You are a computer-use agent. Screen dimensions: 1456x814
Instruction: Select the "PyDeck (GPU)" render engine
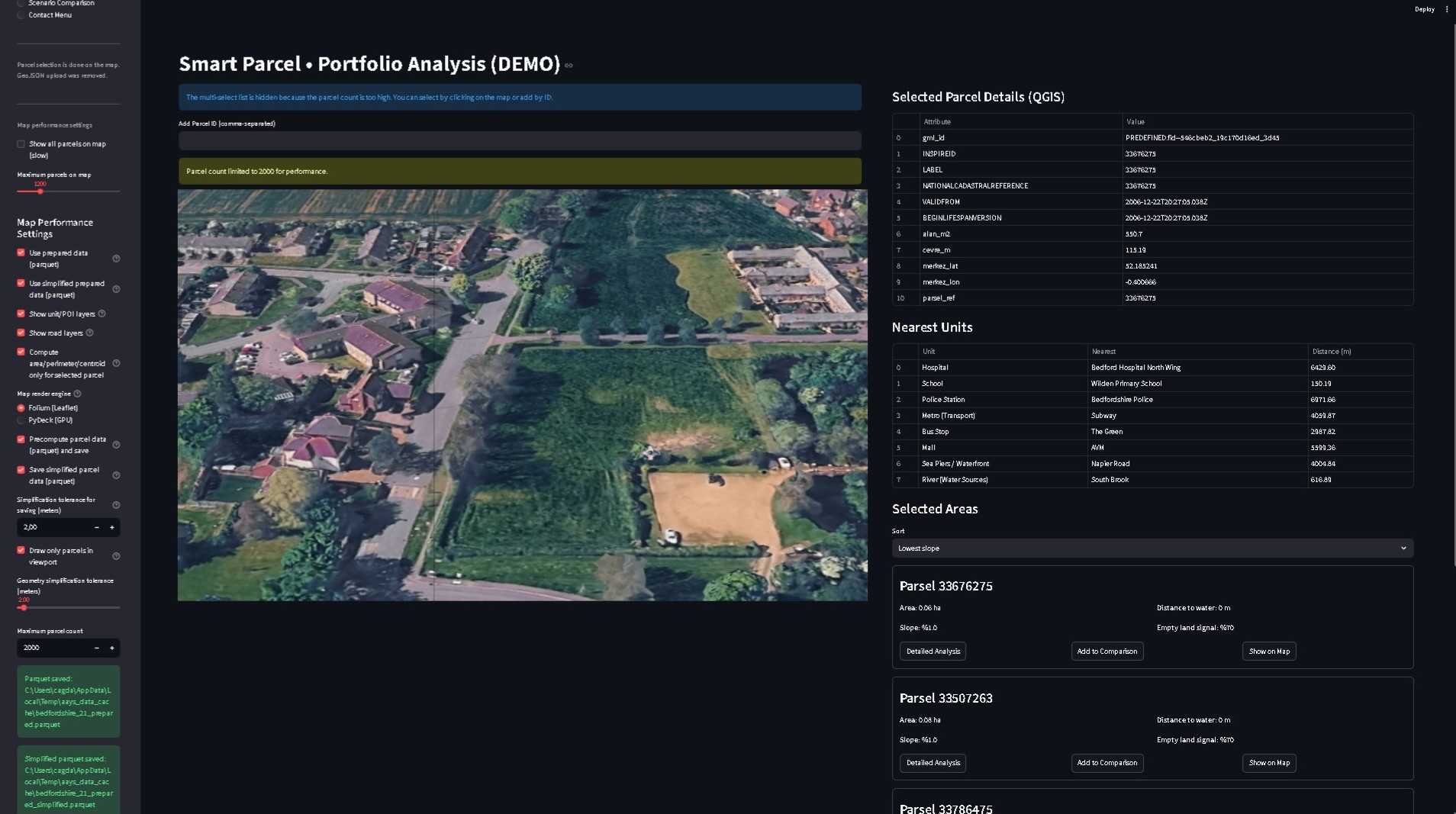click(x=20, y=420)
